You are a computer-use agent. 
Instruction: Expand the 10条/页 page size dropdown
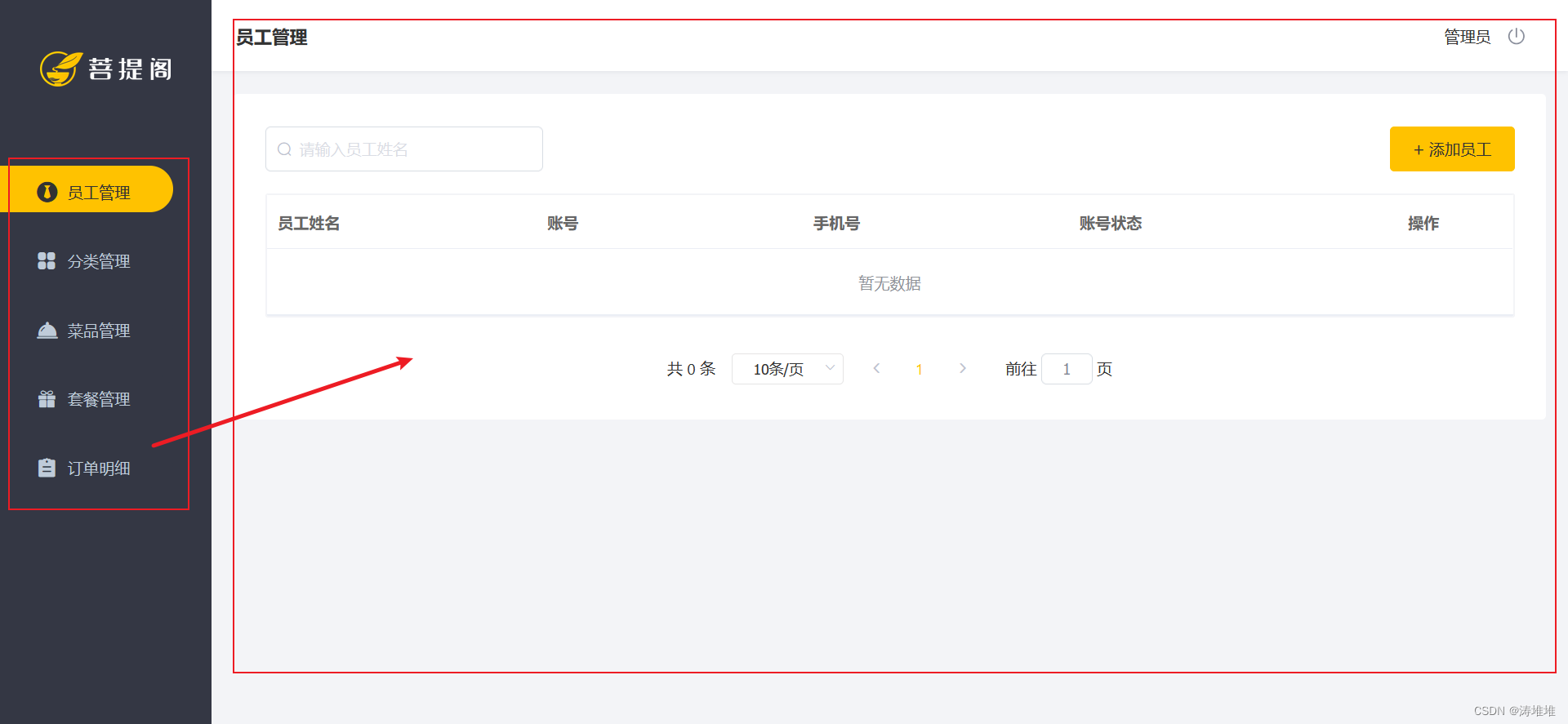(787, 369)
